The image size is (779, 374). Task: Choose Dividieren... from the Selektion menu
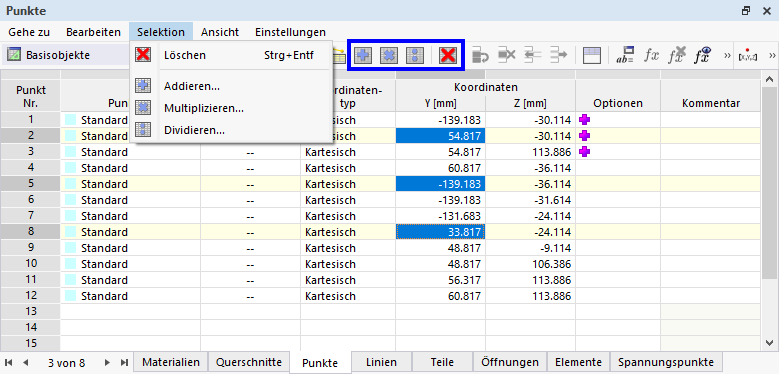pos(231,130)
